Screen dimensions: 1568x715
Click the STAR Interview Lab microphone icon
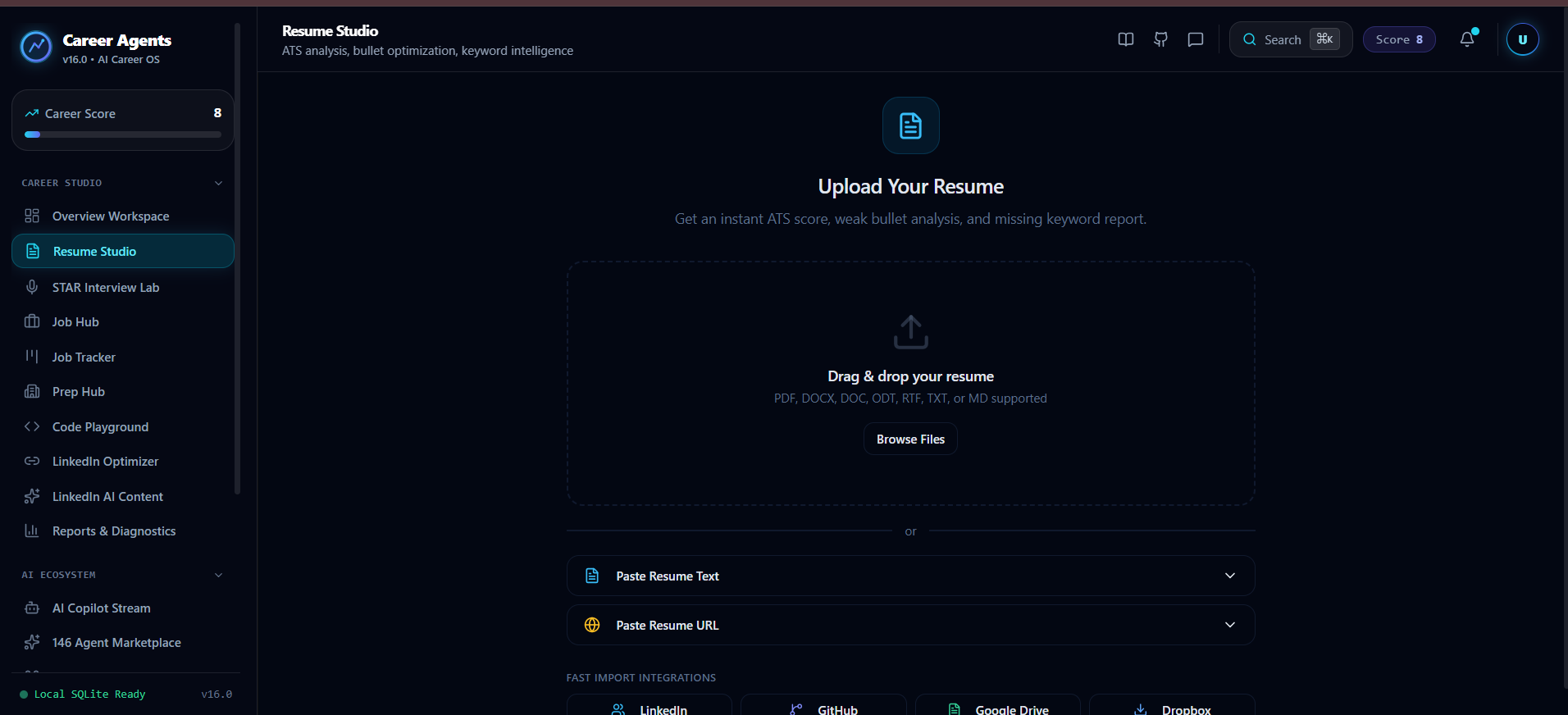(x=32, y=287)
